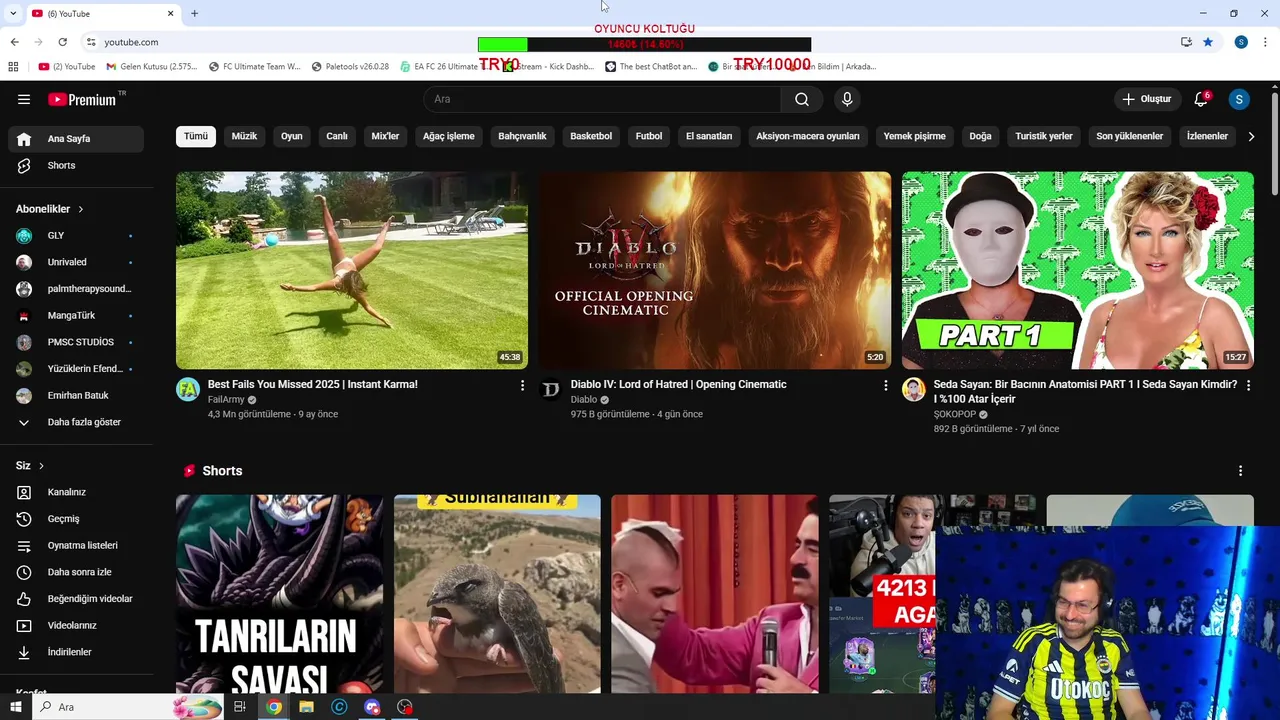Open Task View on the taskbar
This screenshot has width=1280, height=720.
[240, 707]
